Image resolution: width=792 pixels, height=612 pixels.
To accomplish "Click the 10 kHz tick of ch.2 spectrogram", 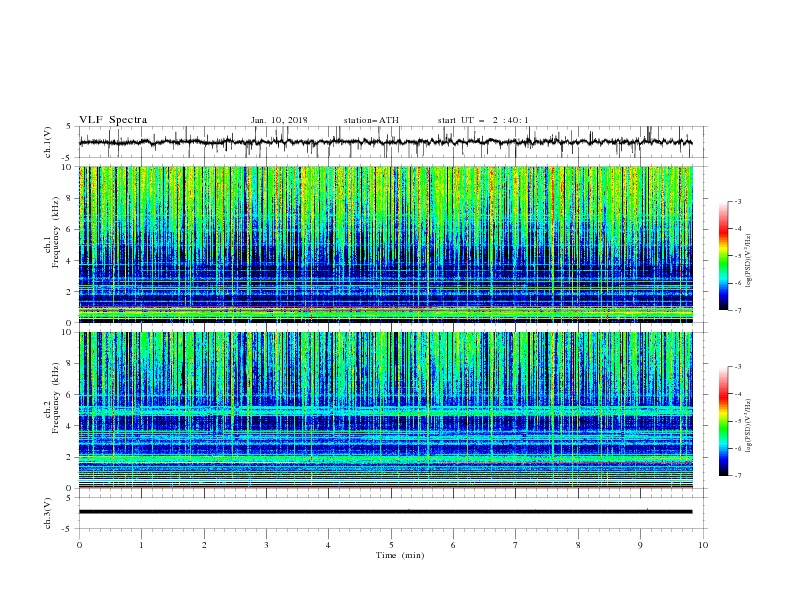I will point(69,332).
